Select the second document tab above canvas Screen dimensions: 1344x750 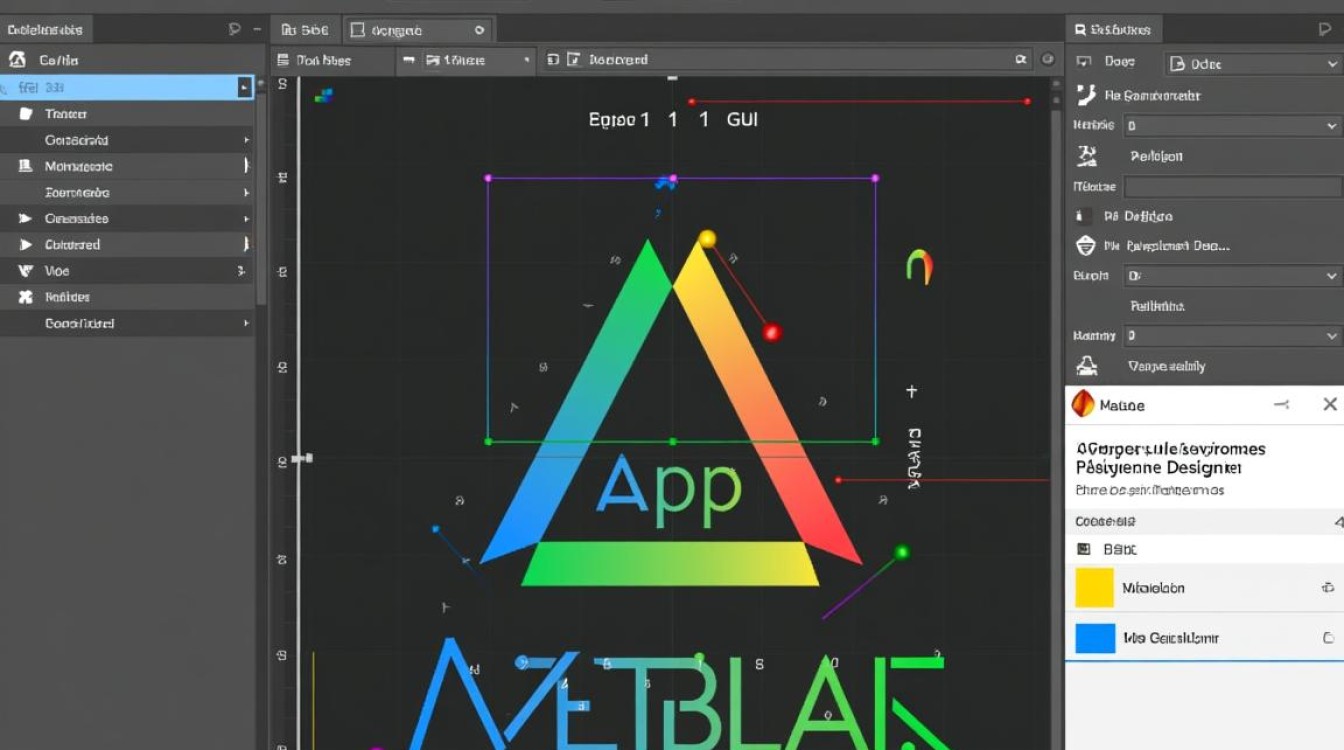(x=418, y=30)
